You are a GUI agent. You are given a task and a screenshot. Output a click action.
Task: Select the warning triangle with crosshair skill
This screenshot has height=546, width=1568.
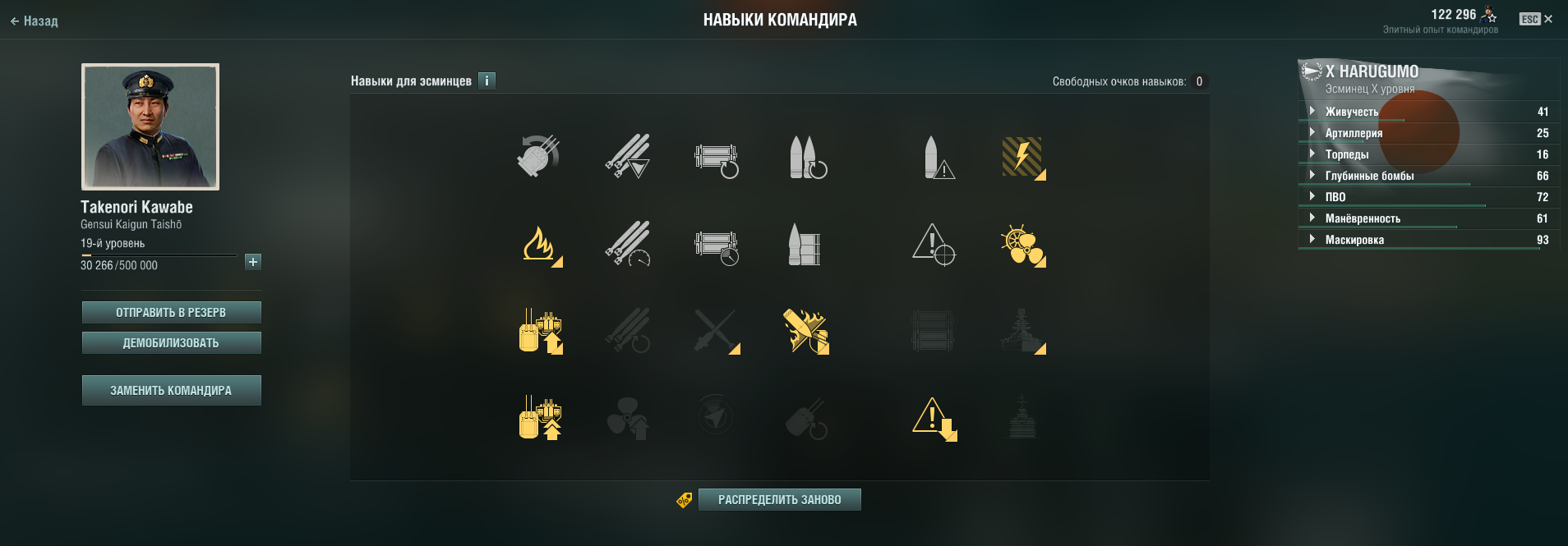[934, 244]
